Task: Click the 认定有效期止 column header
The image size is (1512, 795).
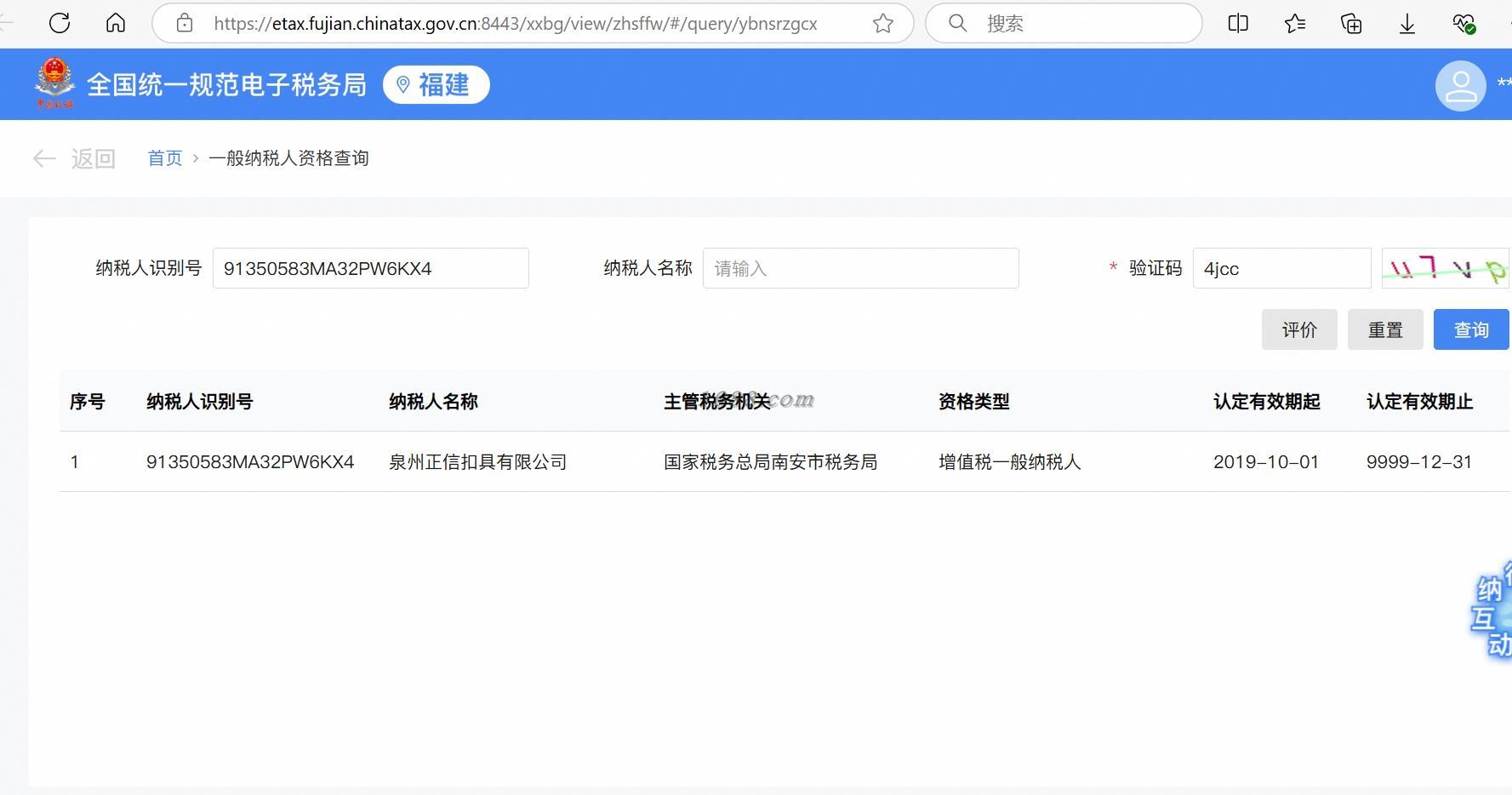Action: pos(1419,401)
